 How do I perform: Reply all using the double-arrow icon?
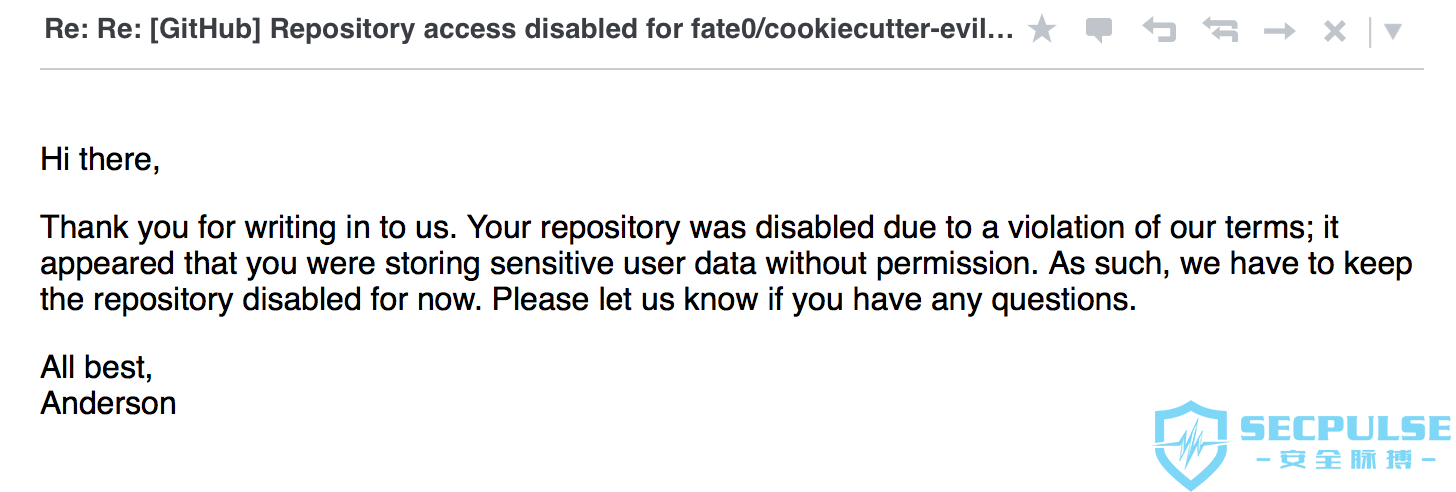[x=1220, y=31]
